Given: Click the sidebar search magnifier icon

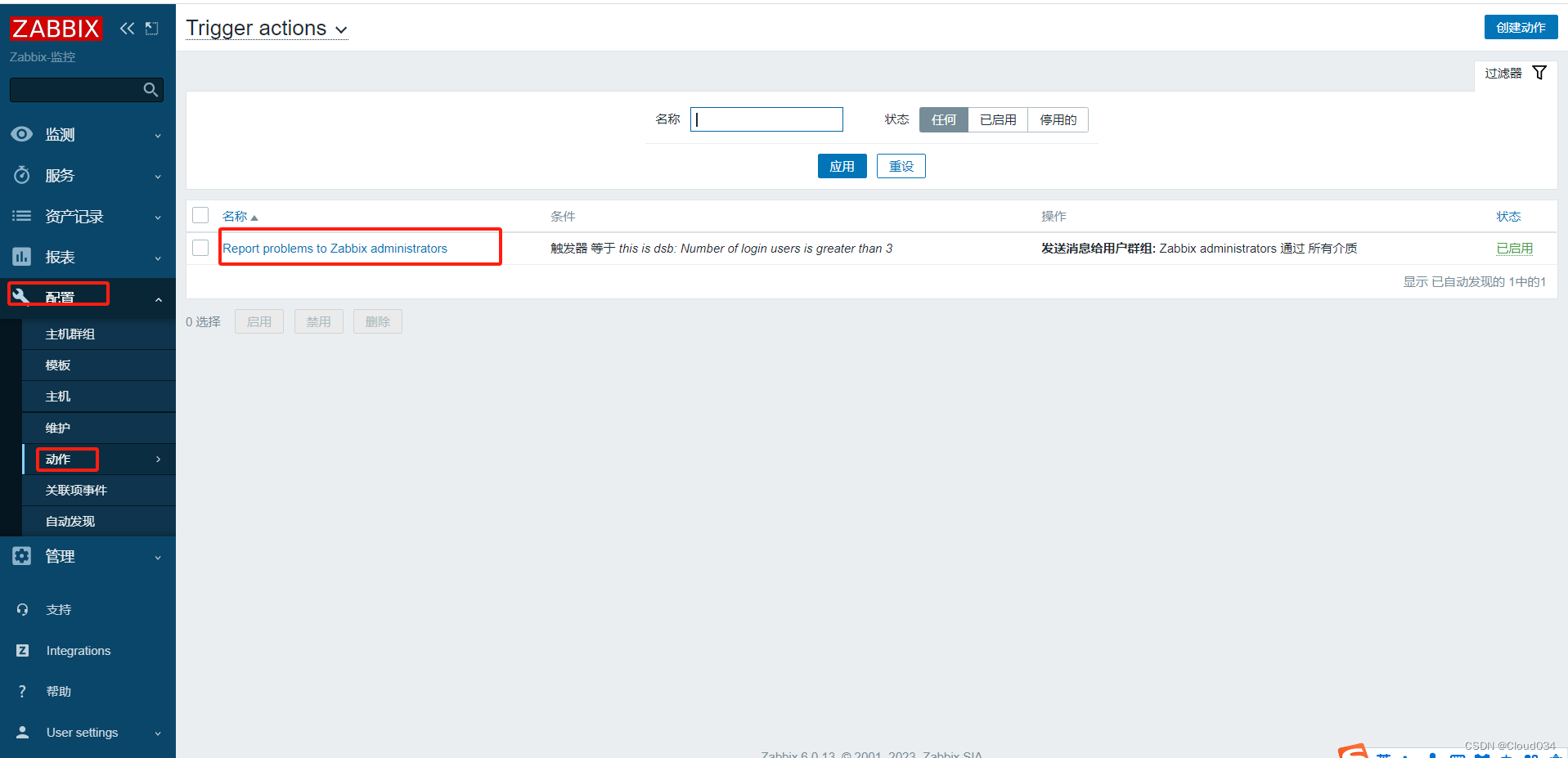Looking at the screenshot, I should coord(151,90).
